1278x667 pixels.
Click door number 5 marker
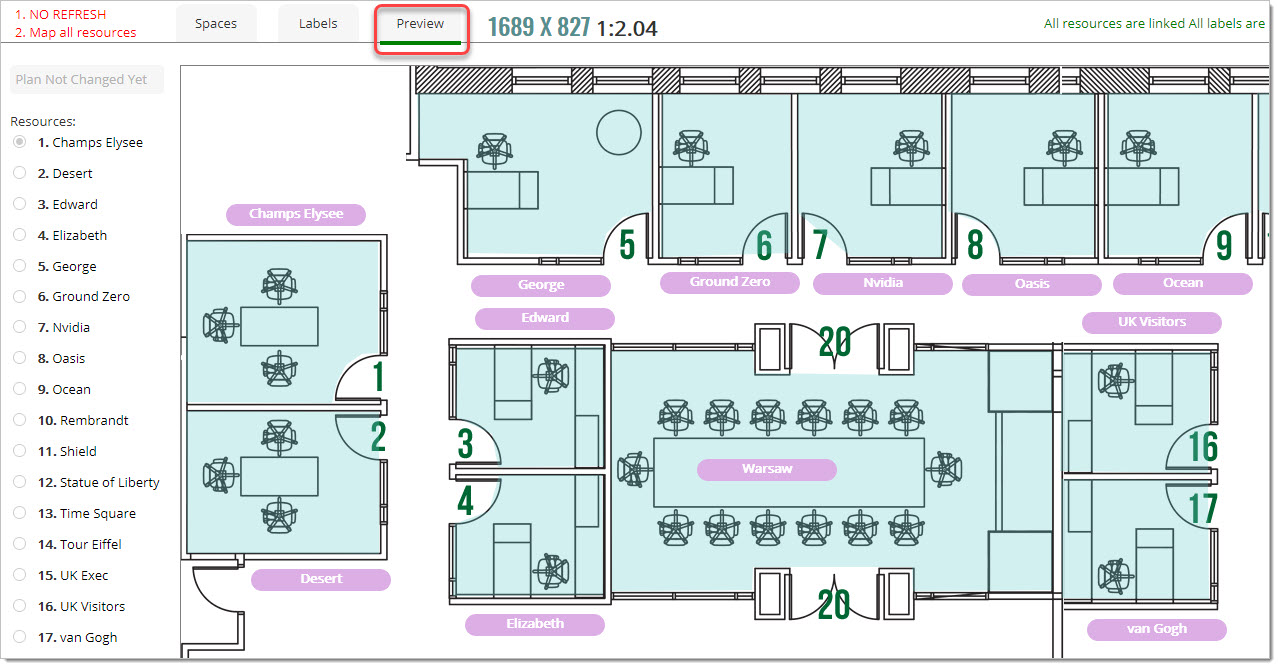point(627,245)
